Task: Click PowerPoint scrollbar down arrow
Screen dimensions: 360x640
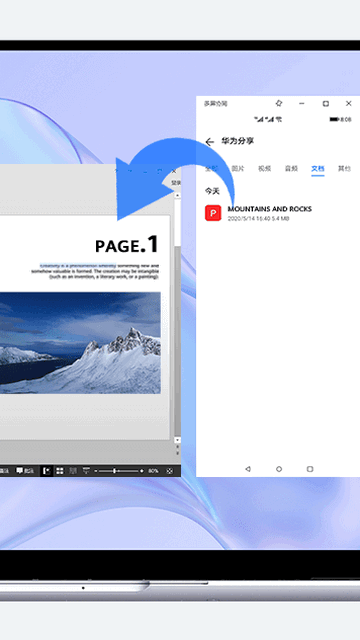Action: click(x=177, y=440)
